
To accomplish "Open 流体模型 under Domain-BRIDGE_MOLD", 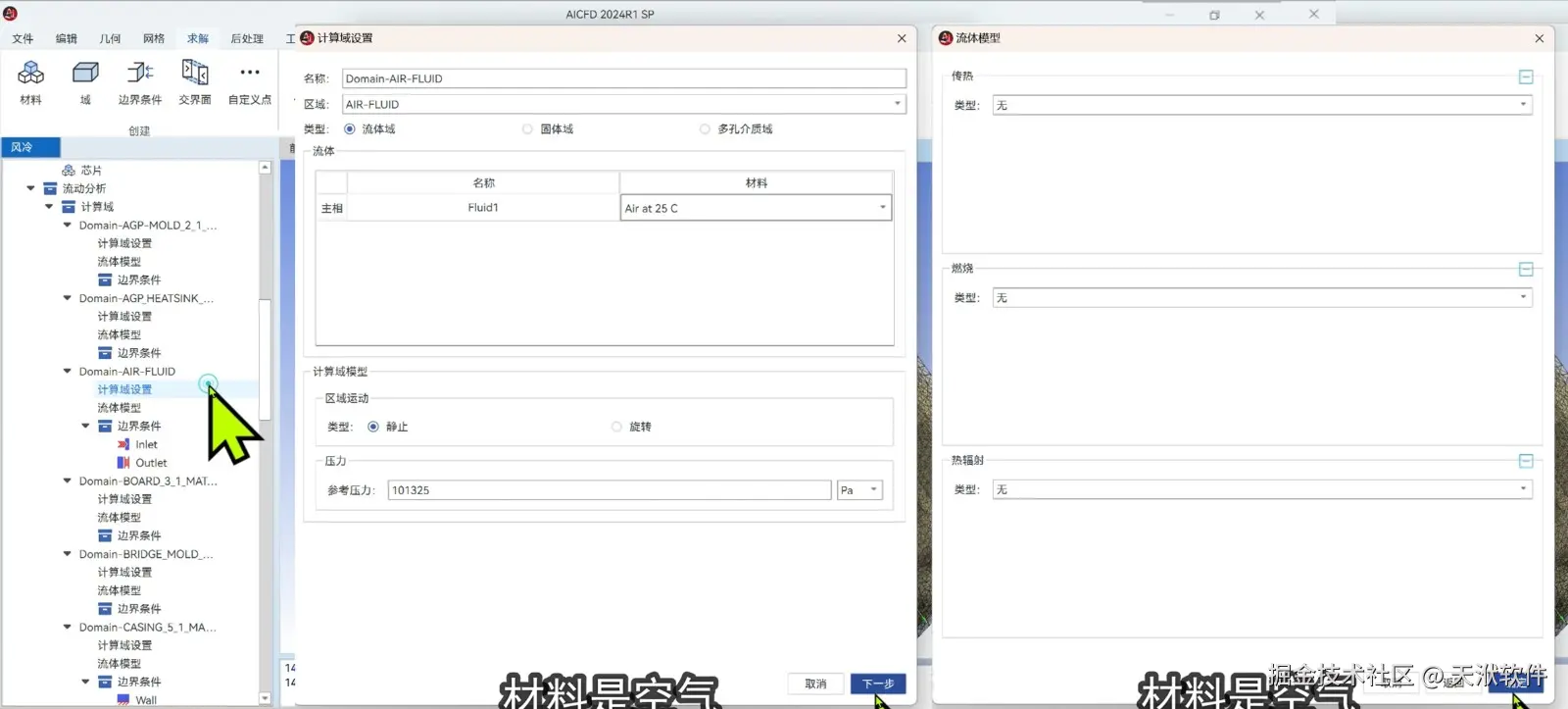I will pos(119,590).
